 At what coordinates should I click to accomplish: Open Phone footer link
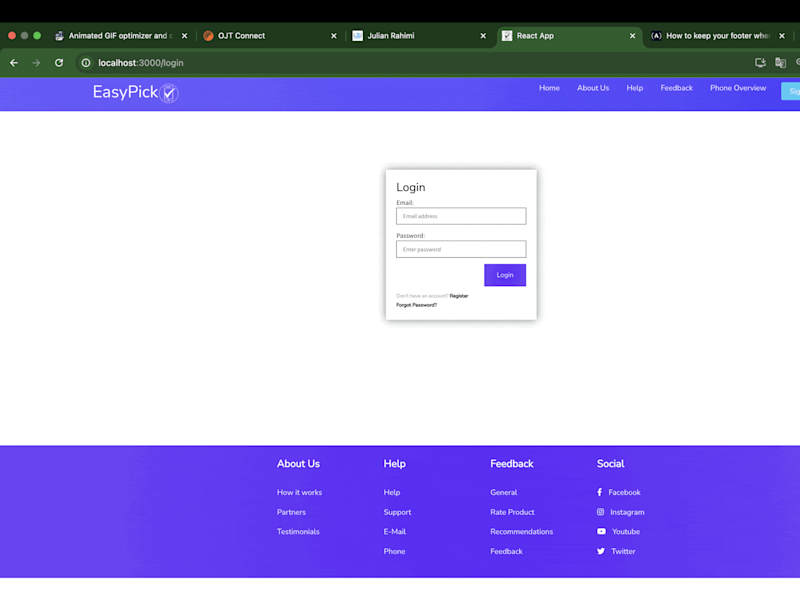point(394,551)
